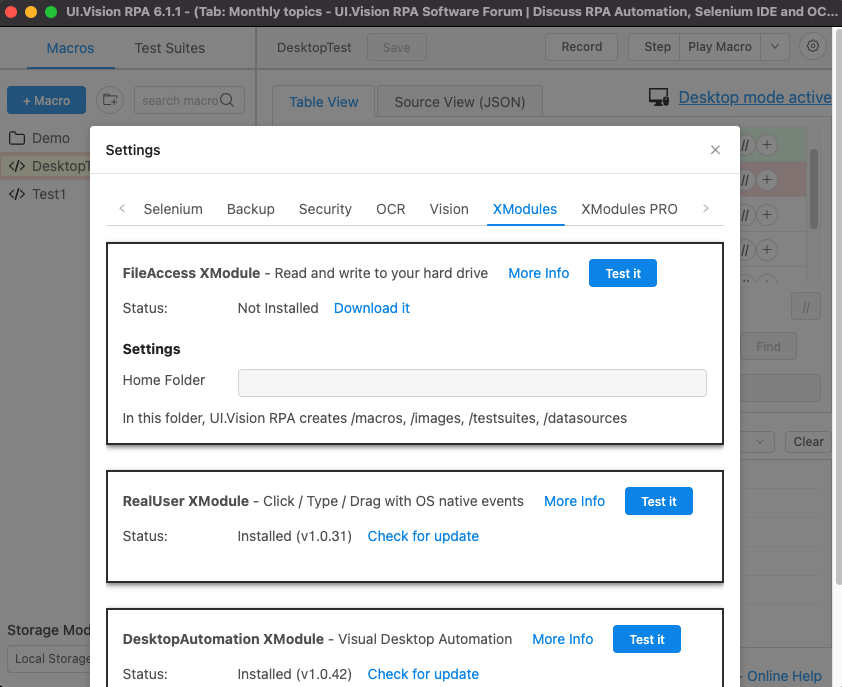
Task: Open More Info for RealUser XModule
Action: [574, 501]
